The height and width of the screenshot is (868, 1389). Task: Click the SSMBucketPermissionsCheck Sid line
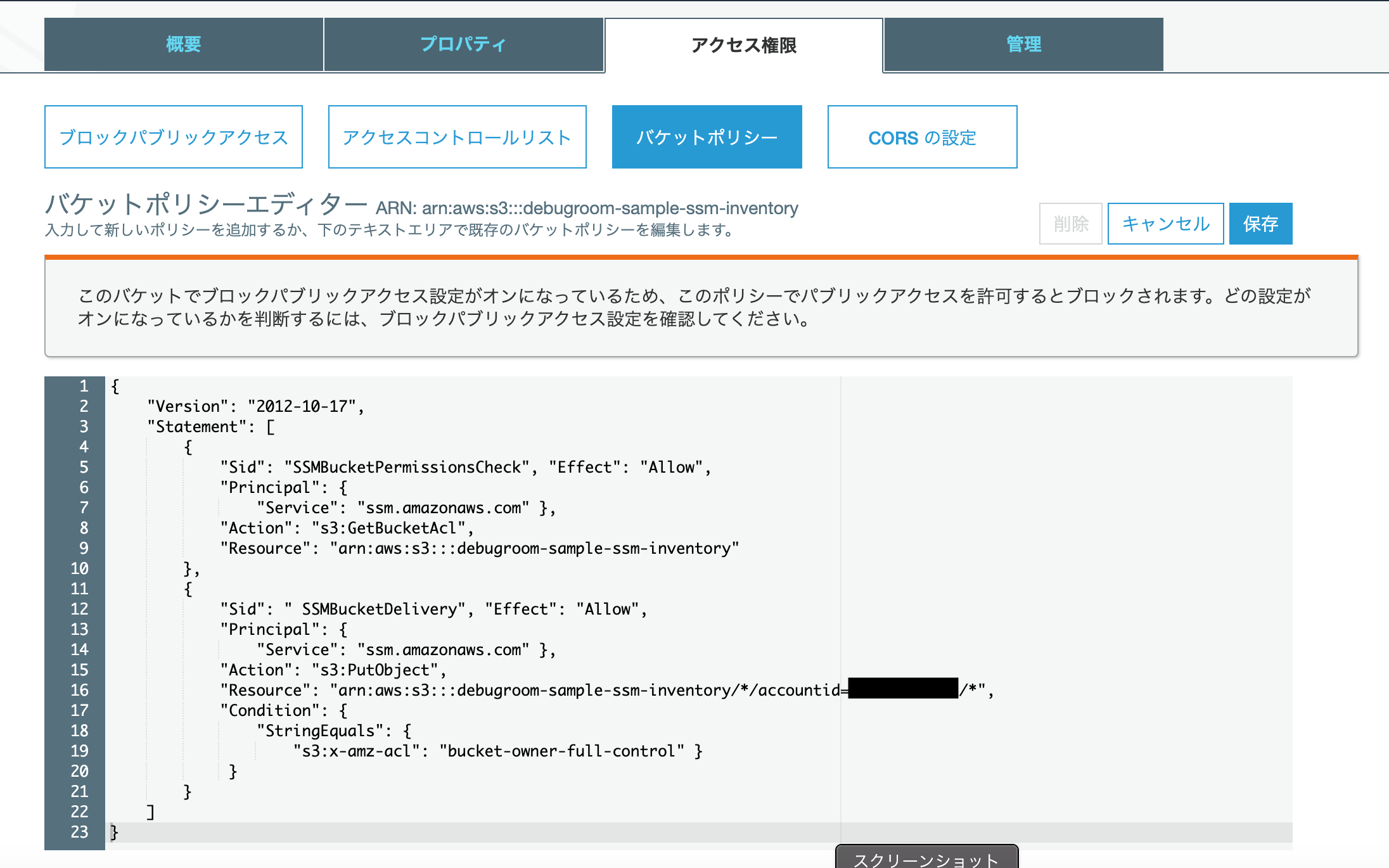click(x=466, y=467)
